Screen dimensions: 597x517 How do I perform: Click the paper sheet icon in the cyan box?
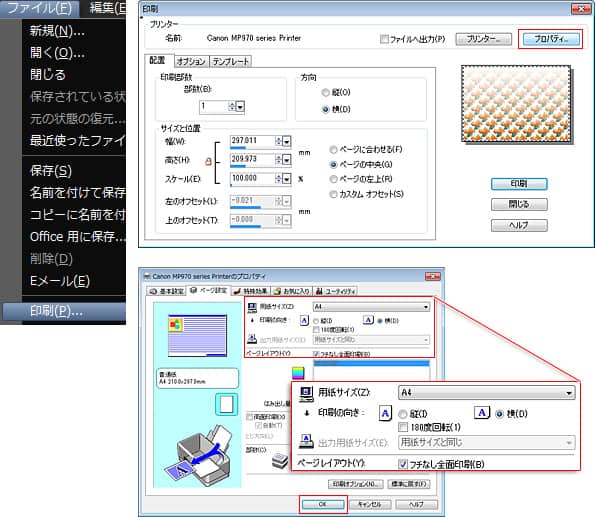click(226, 404)
